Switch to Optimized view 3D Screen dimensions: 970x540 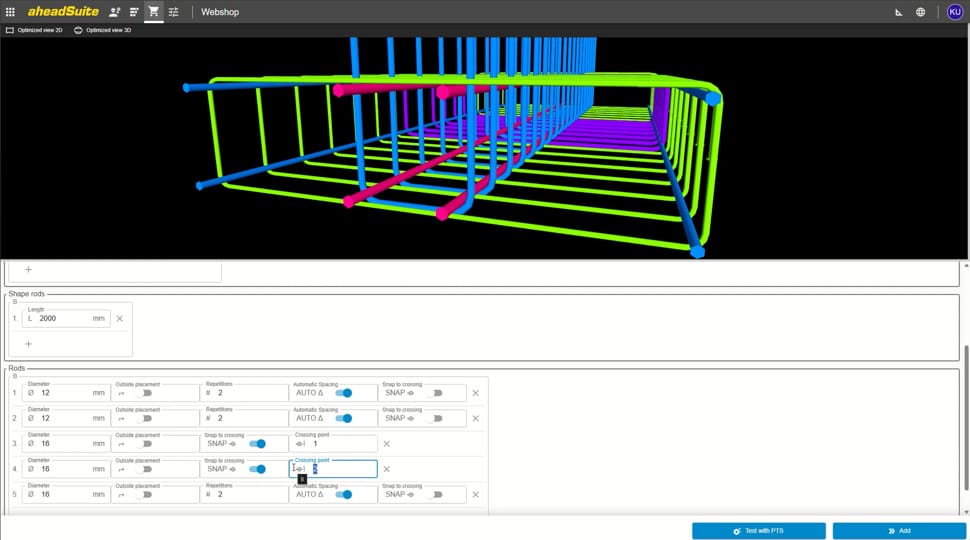point(103,30)
